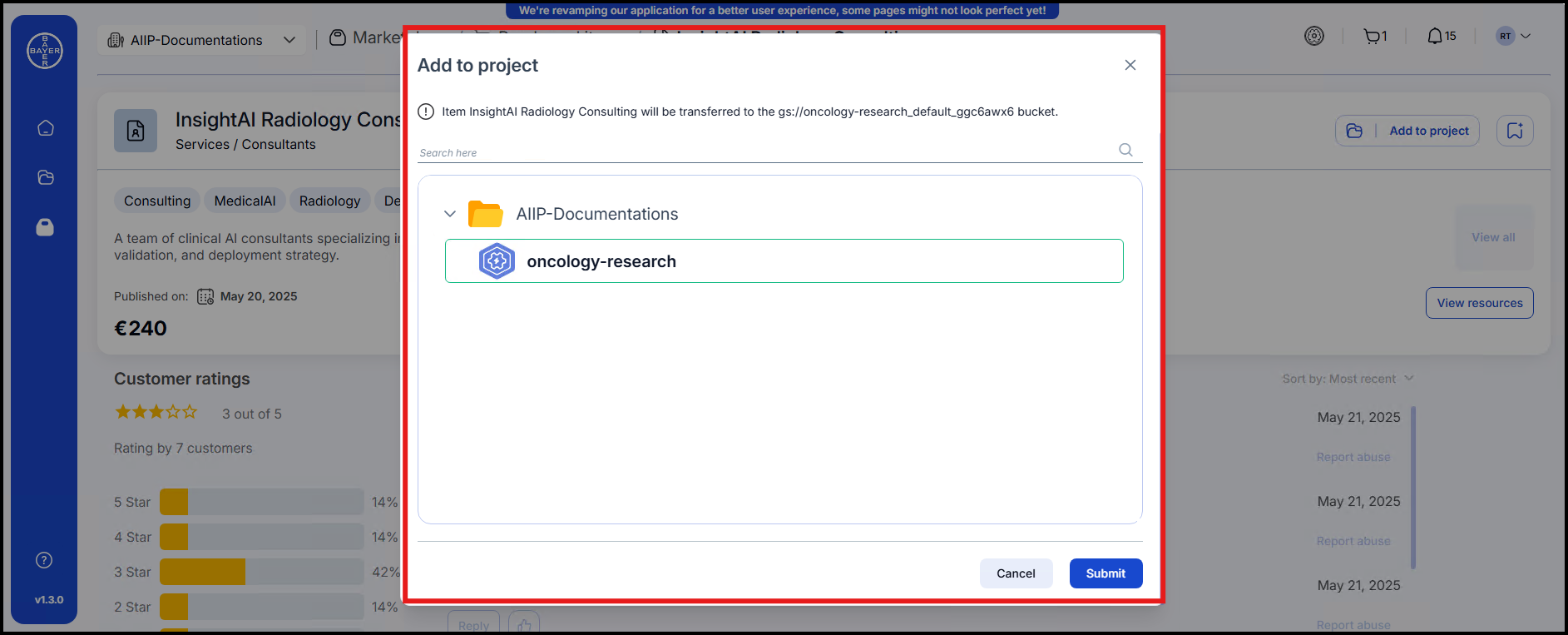
Task: Click the 3 Star rating bar
Action: point(261,572)
